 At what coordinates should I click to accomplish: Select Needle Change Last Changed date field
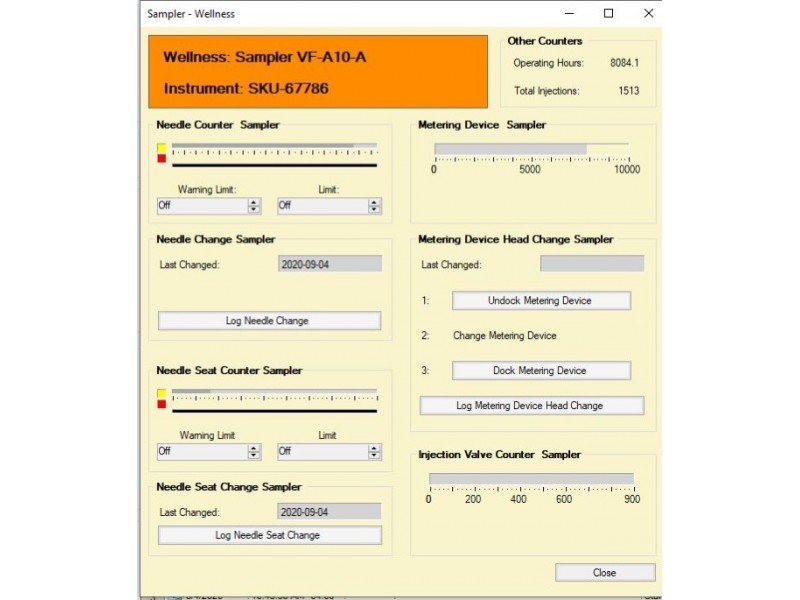point(330,264)
